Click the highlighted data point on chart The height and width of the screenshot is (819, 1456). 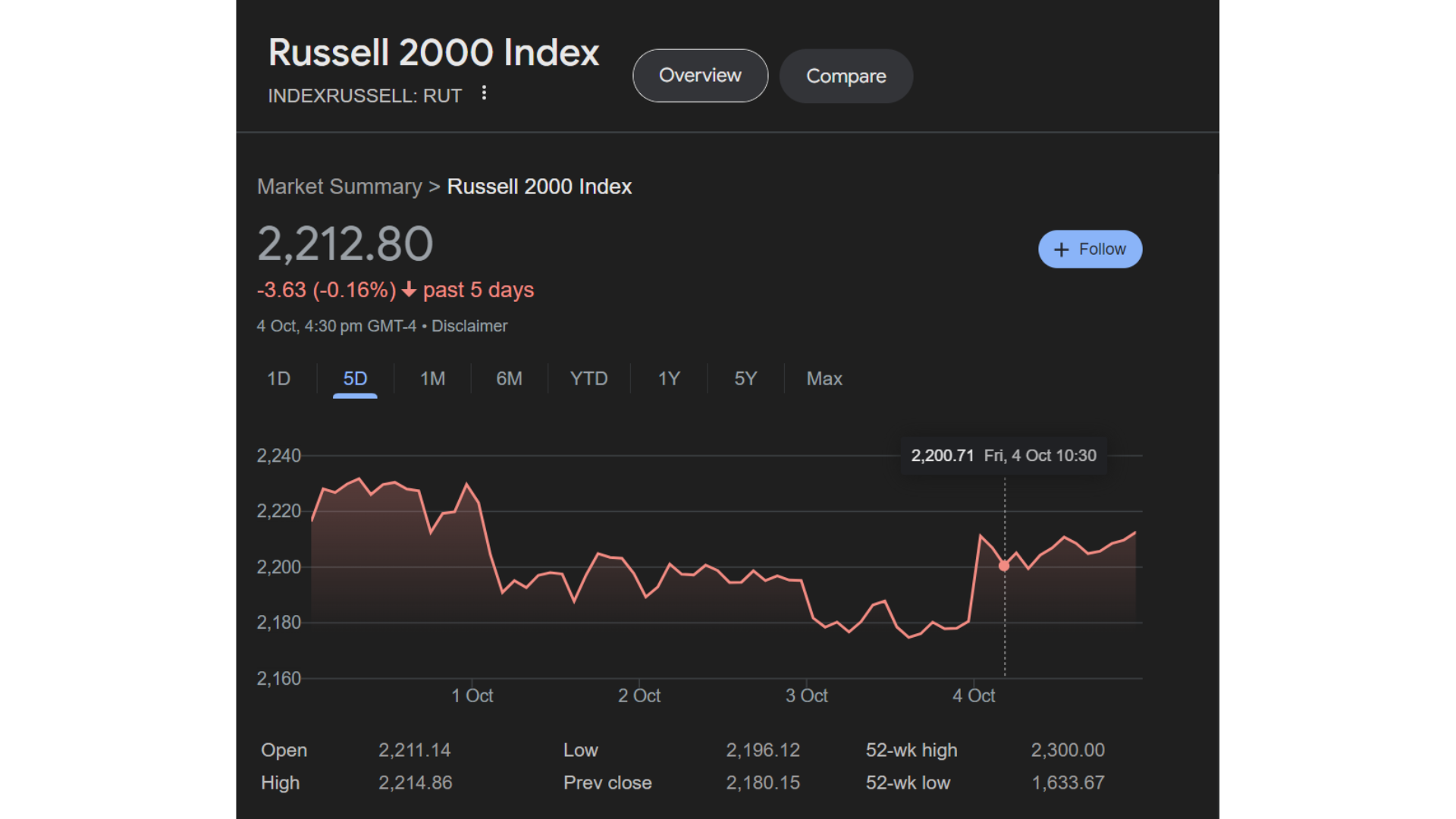[x=1004, y=566]
